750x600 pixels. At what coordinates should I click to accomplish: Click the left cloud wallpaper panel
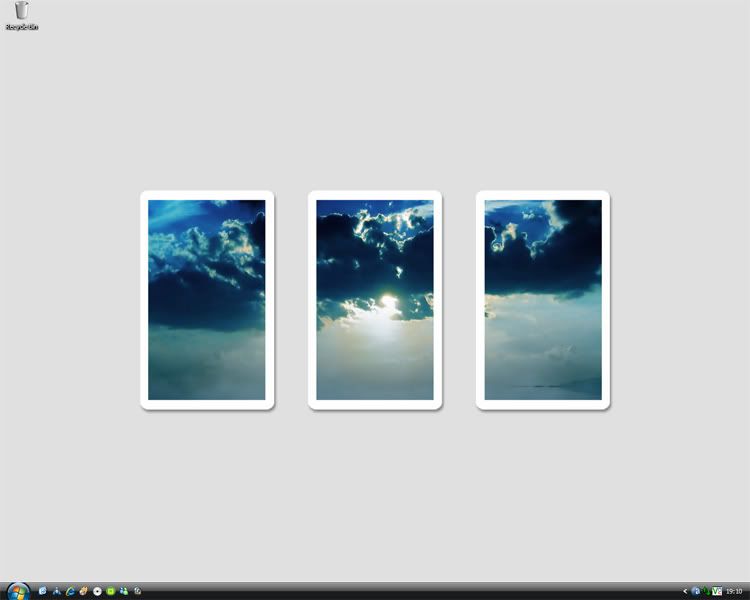207,300
